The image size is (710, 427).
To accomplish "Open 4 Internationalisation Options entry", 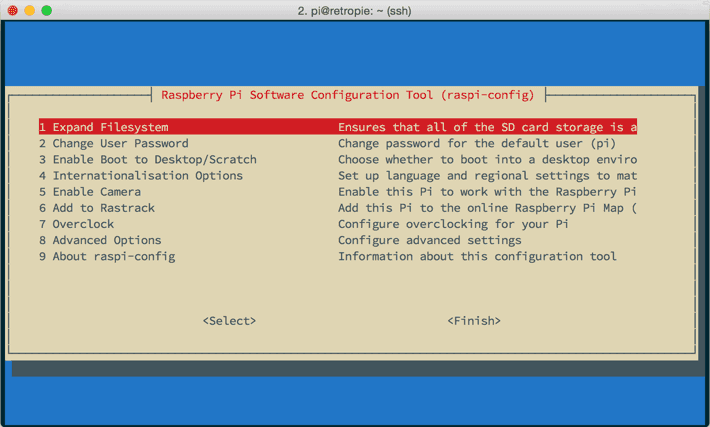I will point(141,176).
